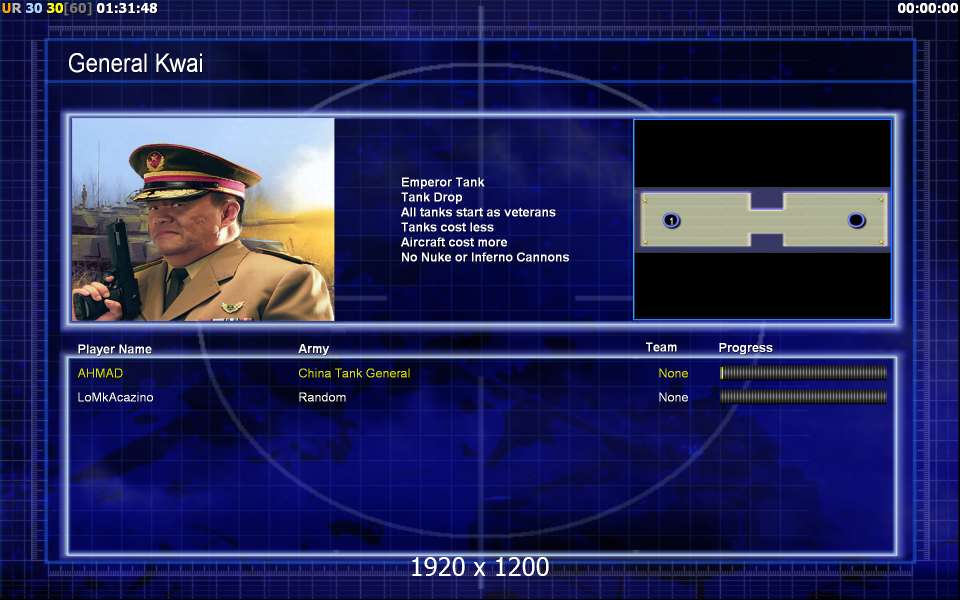Click the 00:00:00 timer at top right
Viewport: 960px width, 600px height.
(x=927, y=8)
